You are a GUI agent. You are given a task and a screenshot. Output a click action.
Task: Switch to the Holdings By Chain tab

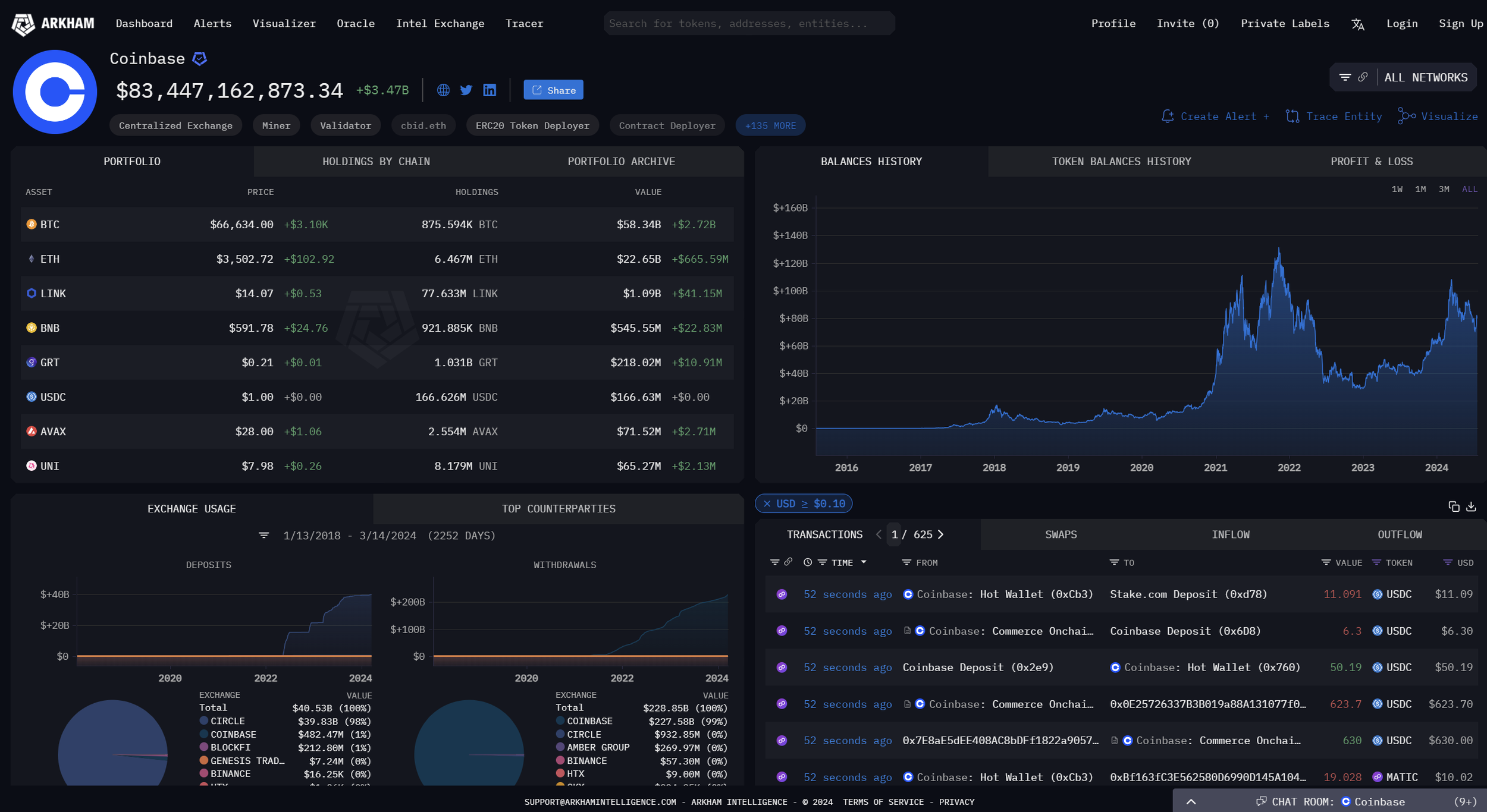click(x=376, y=162)
